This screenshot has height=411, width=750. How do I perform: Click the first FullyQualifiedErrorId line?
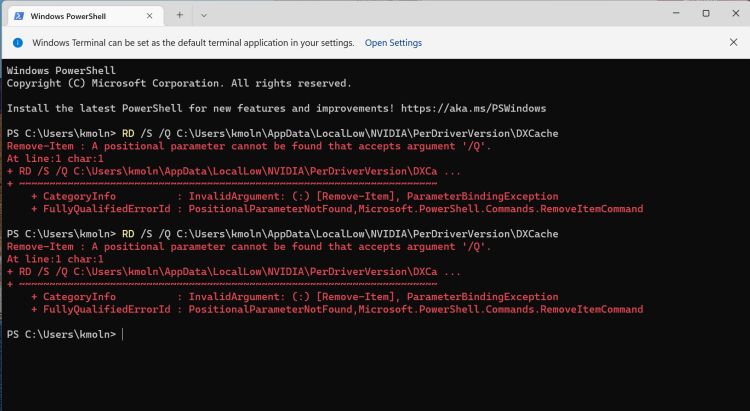click(x=337, y=209)
